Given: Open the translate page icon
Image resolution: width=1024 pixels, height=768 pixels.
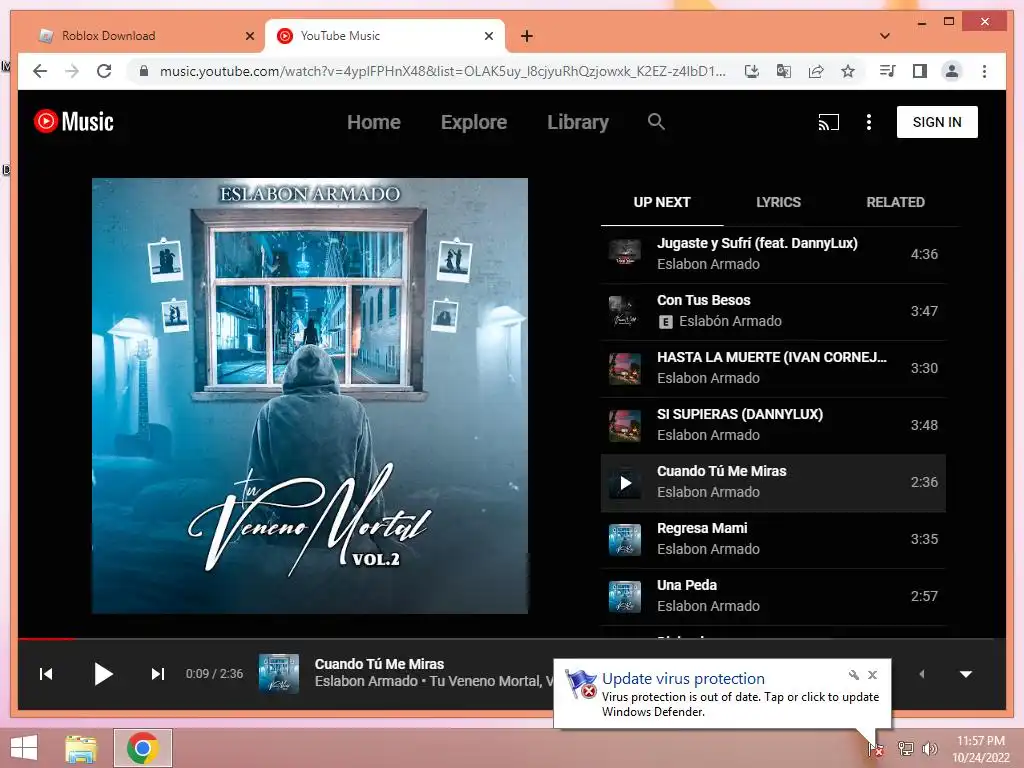Looking at the screenshot, I should (x=784, y=71).
